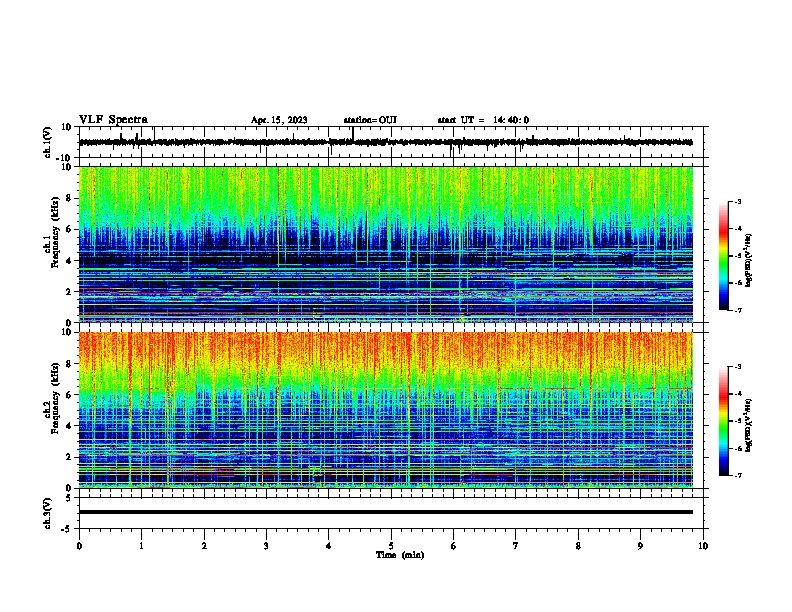
Task: Click the ch.3 thick black voltage trace
Action: point(386,512)
